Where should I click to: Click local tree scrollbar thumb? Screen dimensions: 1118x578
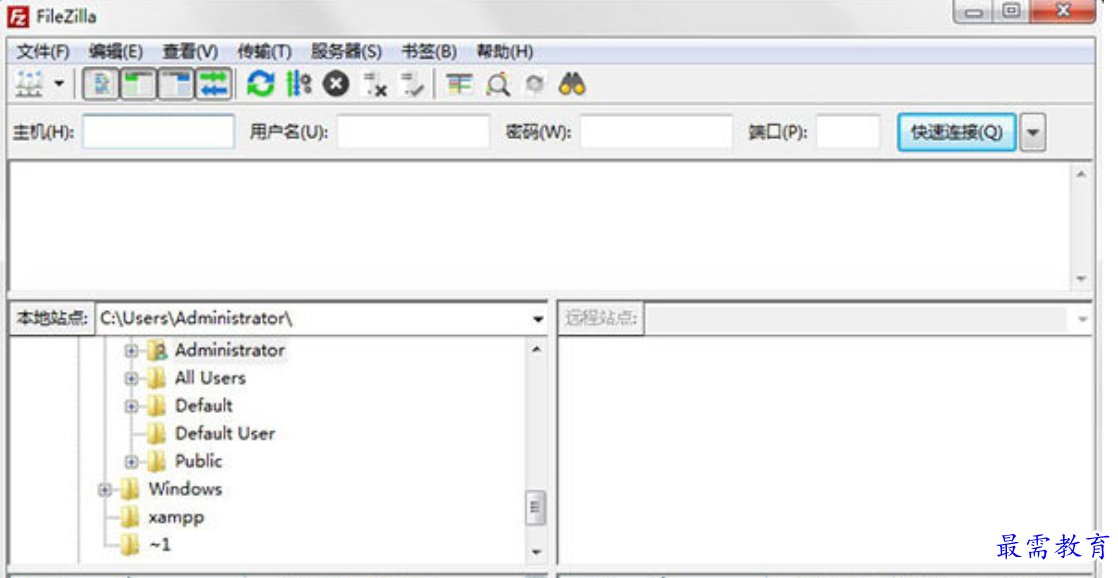536,507
